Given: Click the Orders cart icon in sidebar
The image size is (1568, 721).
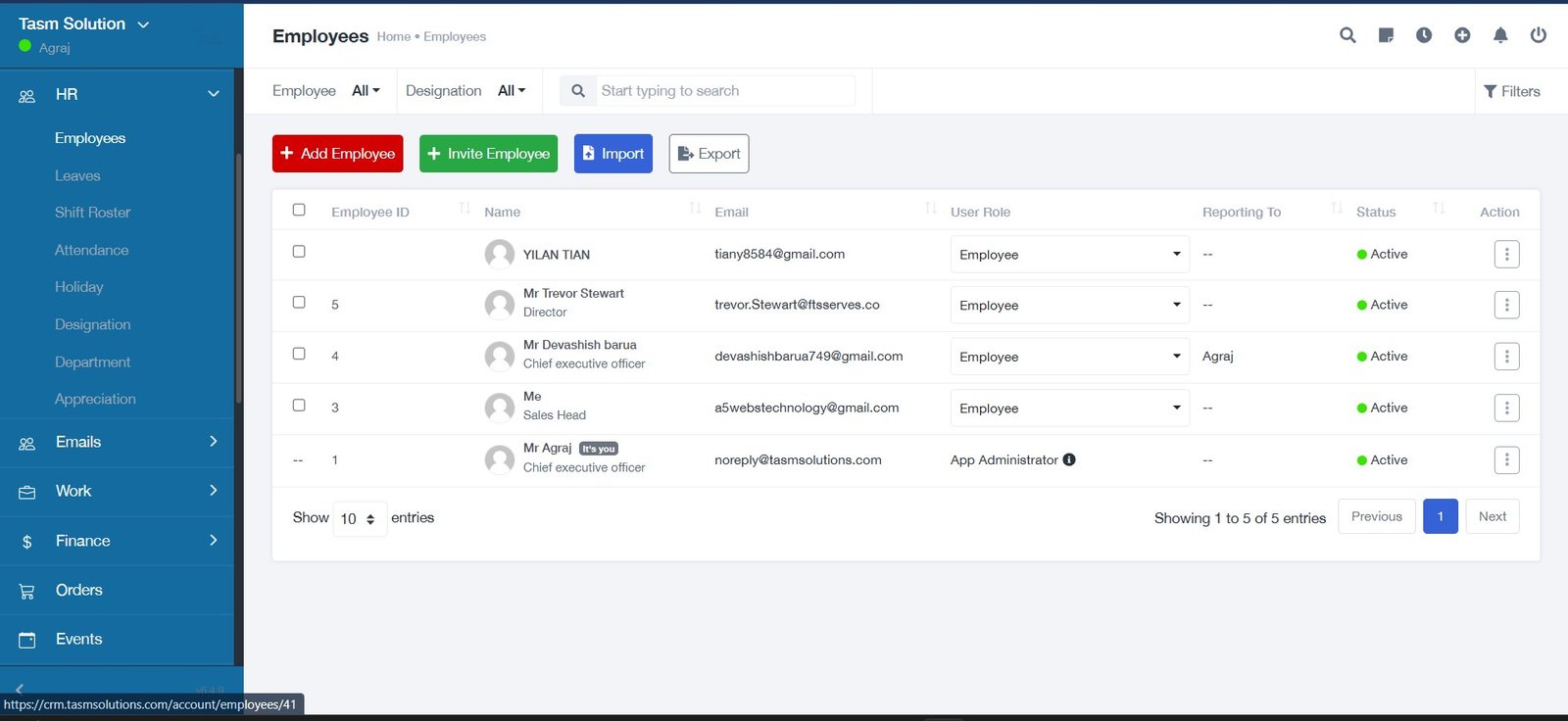Looking at the screenshot, I should click(26, 591).
